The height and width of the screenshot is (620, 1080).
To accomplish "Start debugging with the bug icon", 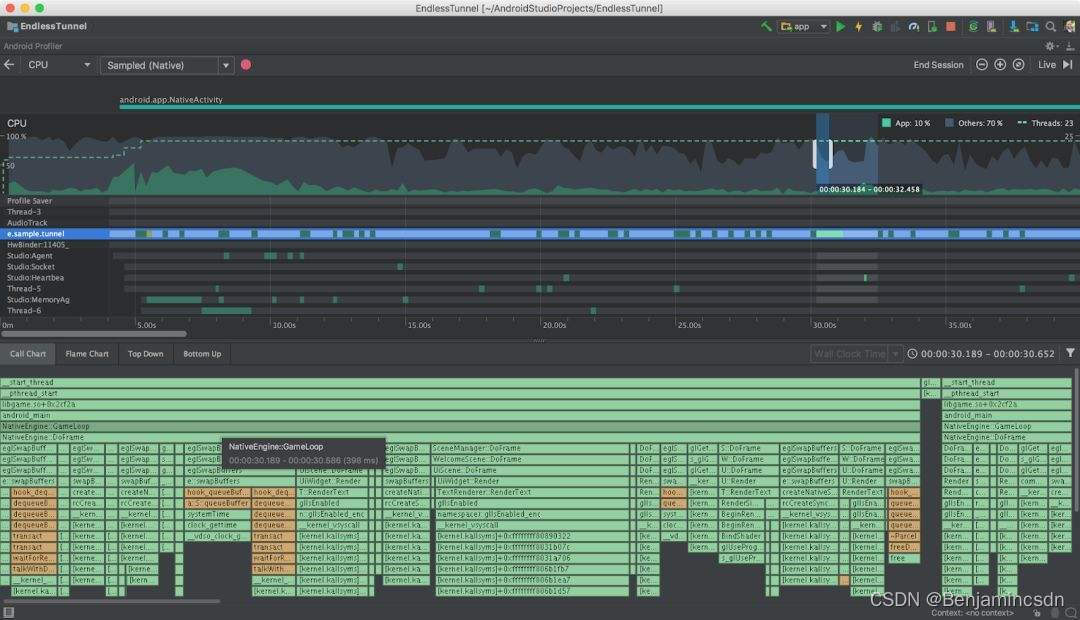I will tap(877, 26).
